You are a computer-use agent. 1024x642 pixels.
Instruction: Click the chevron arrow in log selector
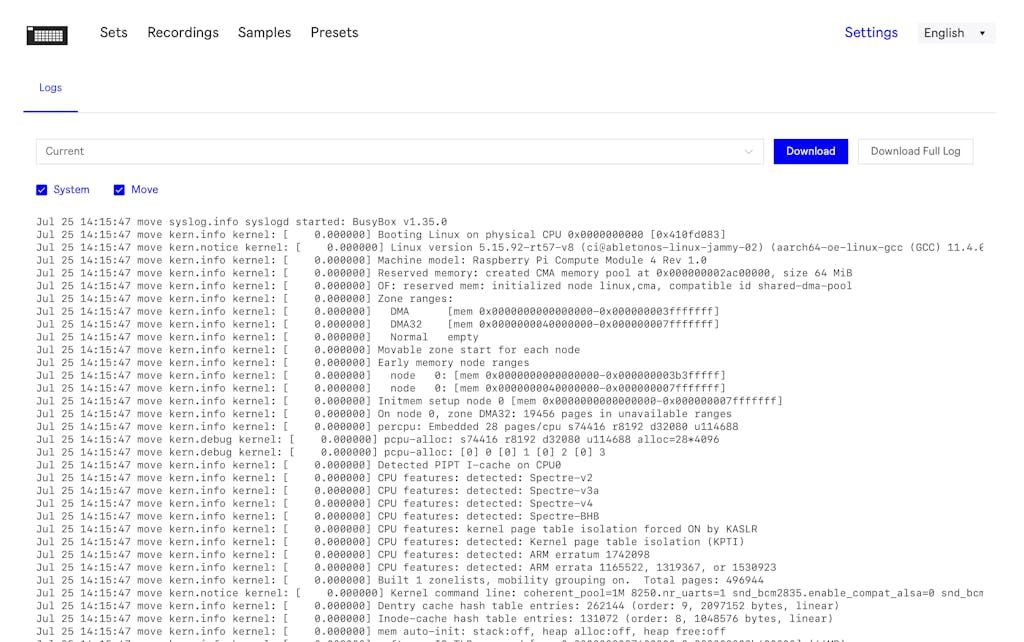748,152
